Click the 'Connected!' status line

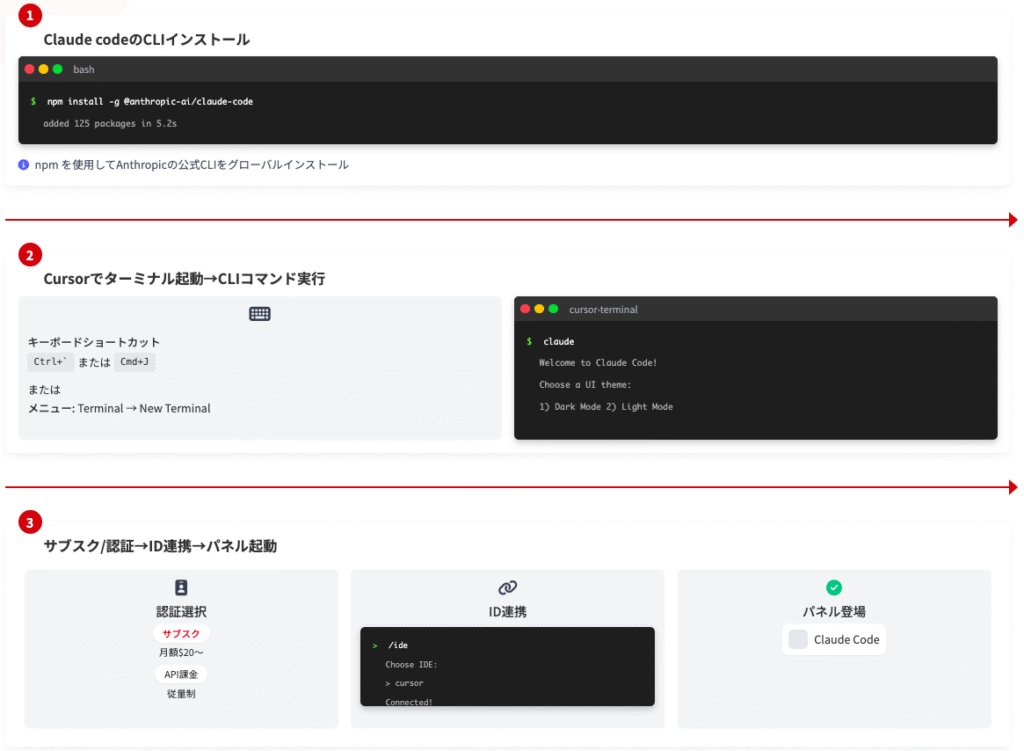pos(409,701)
